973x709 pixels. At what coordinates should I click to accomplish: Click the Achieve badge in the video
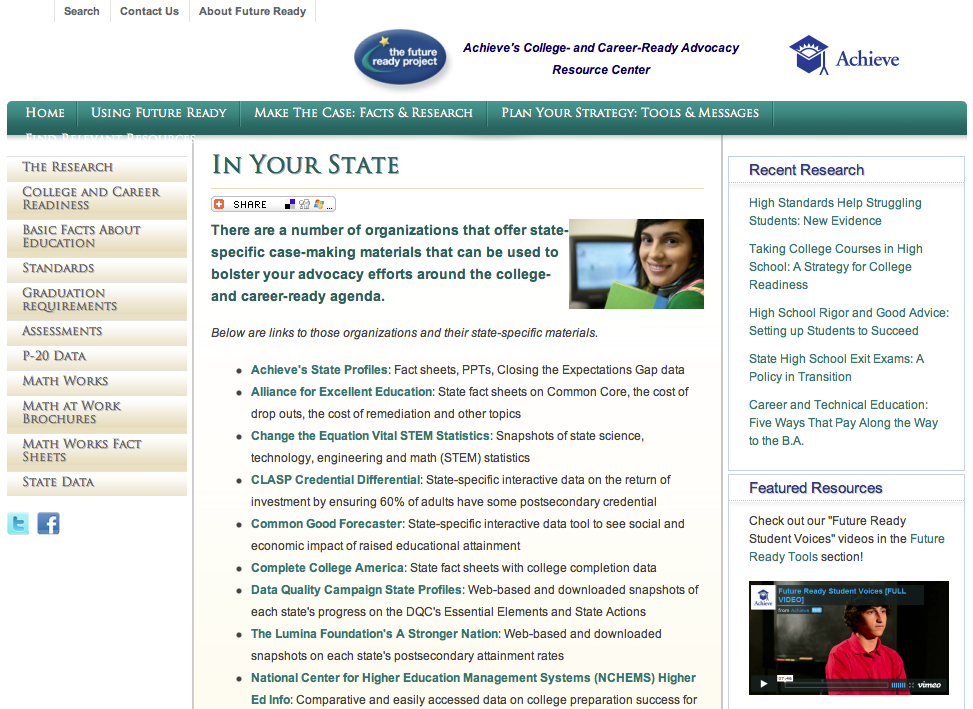[x=763, y=597]
